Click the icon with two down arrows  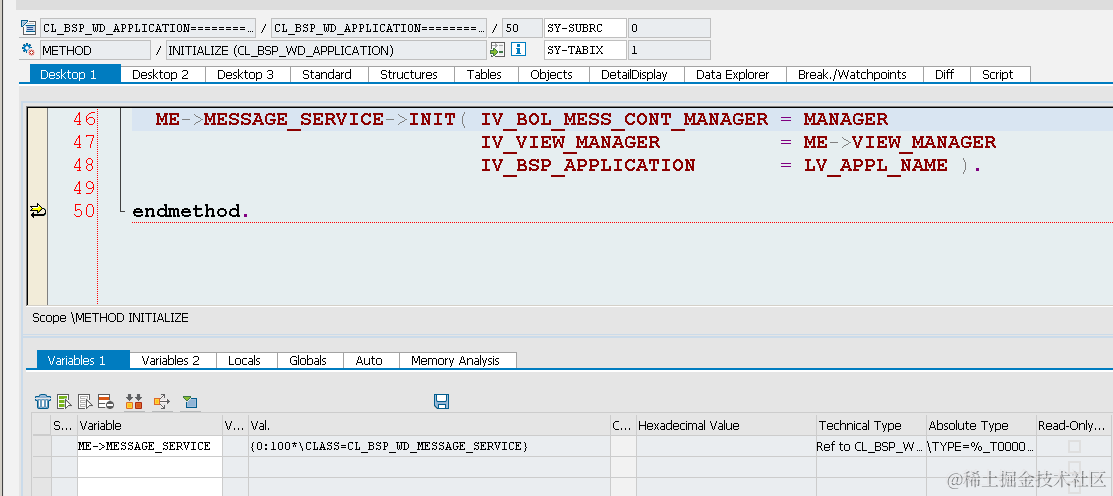[134, 402]
